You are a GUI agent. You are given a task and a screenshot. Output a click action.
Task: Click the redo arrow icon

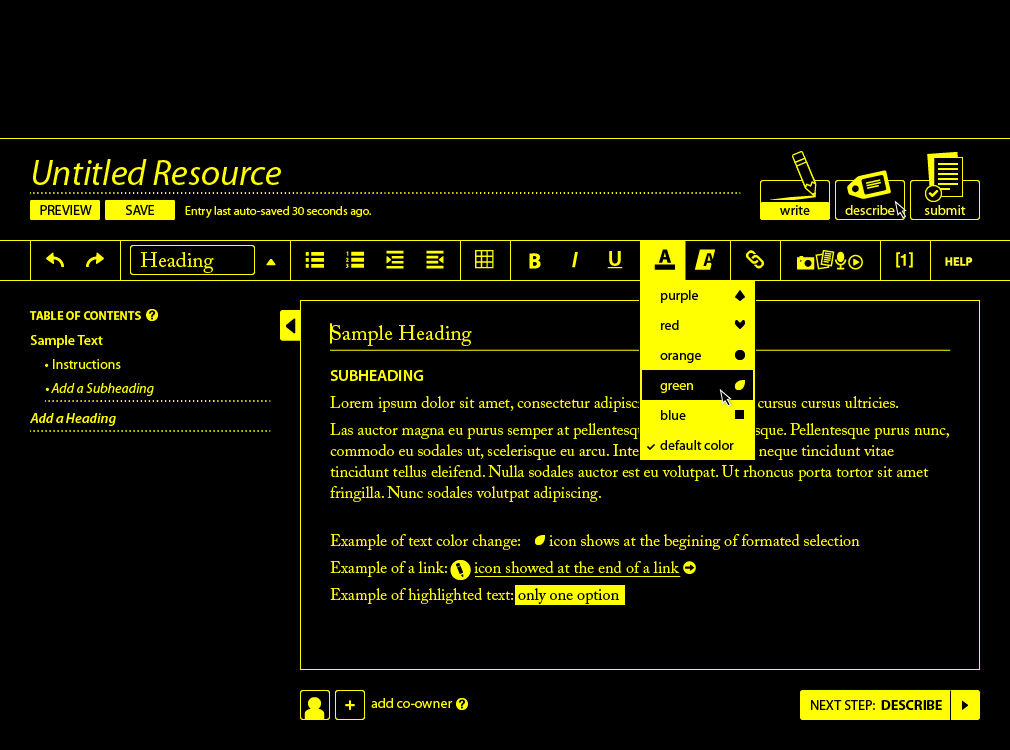tap(95, 261)
